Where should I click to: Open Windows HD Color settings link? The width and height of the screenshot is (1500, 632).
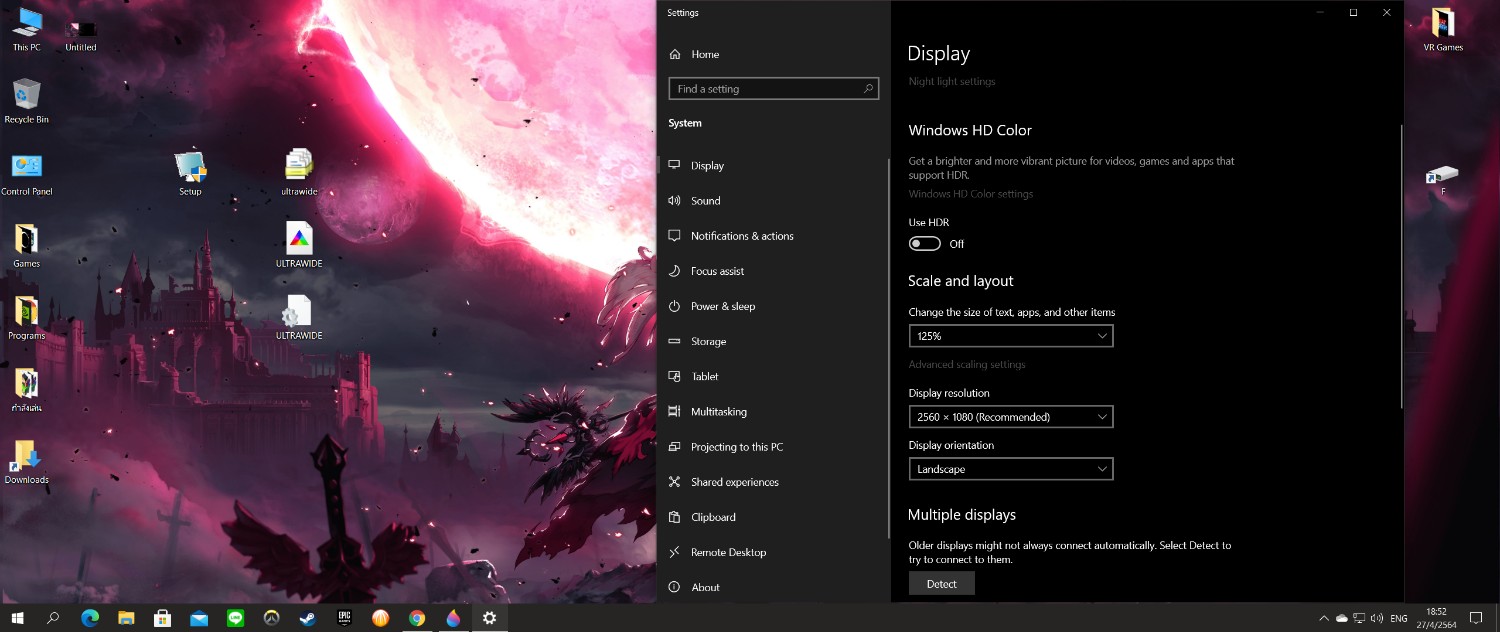[x=971, y=194]
